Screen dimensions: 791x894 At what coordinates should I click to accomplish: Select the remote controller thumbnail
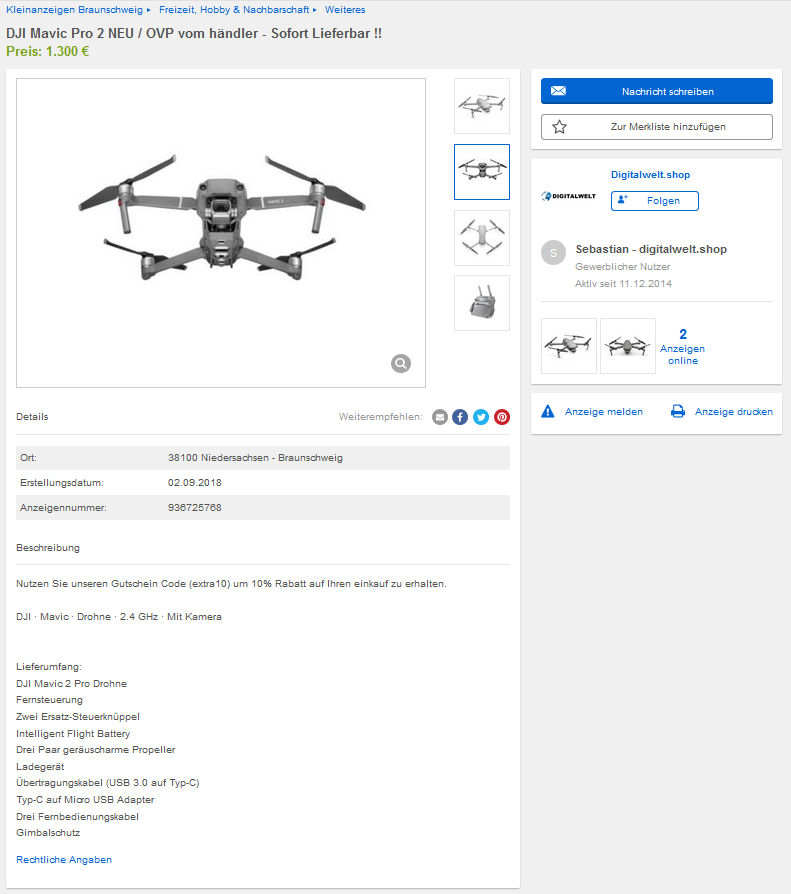(482, 303)
